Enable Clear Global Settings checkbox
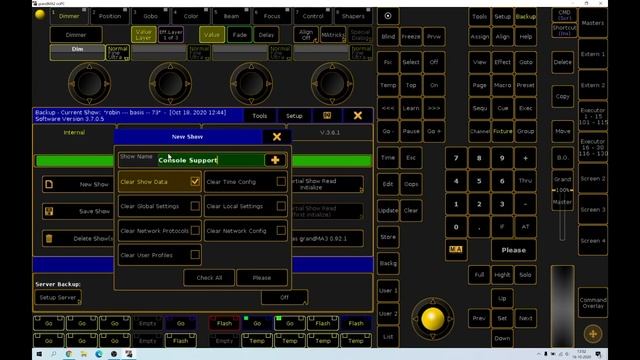Viewport: 640px width, 360px height. tap(195, 206)
